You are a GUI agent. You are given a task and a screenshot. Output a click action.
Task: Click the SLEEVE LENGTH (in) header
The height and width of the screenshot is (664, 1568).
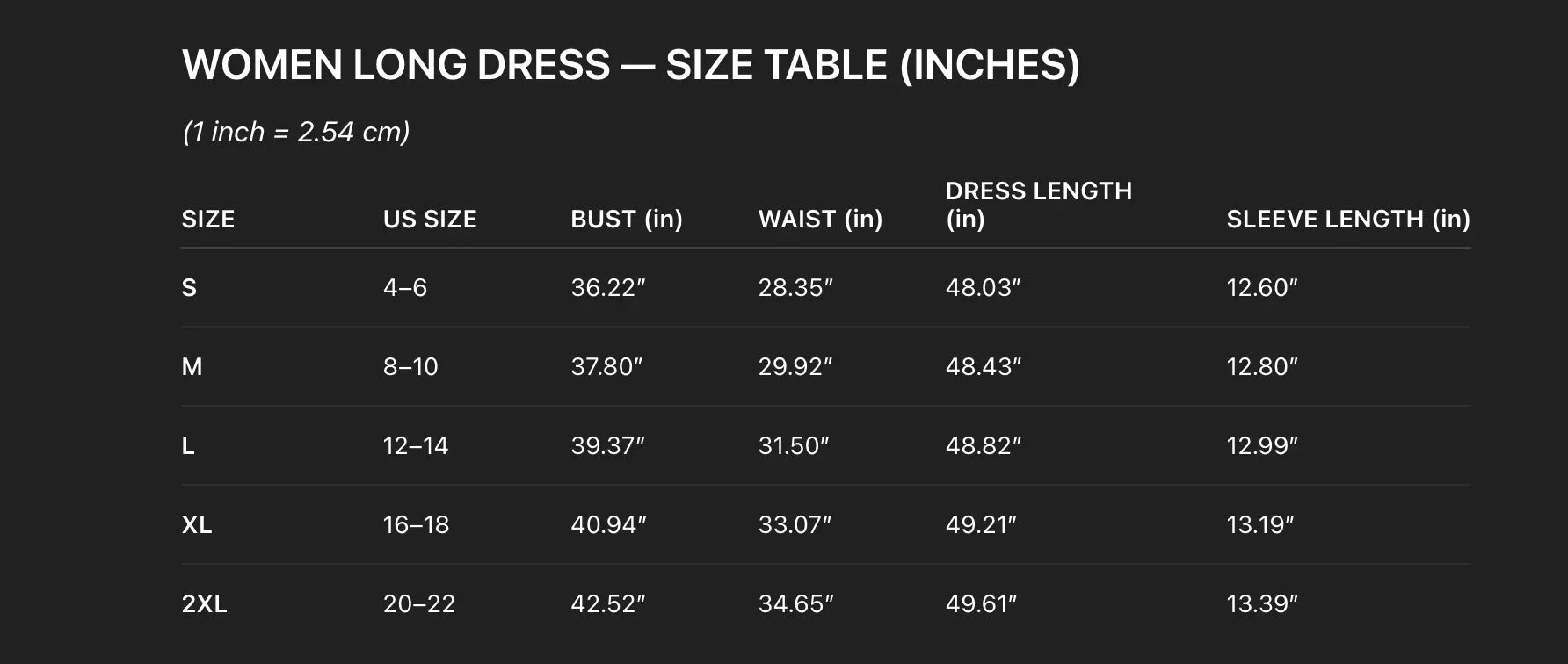[x=1347, y=219]
